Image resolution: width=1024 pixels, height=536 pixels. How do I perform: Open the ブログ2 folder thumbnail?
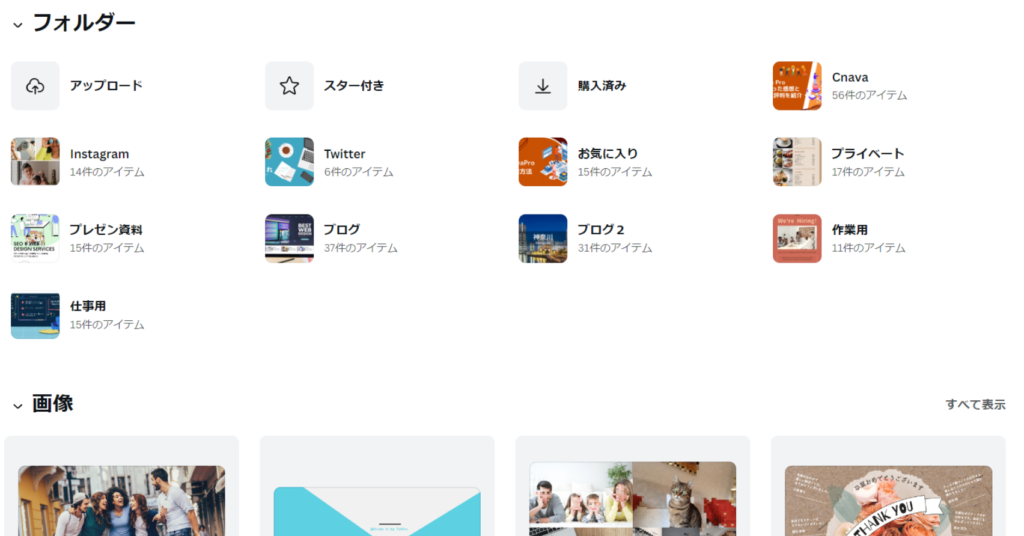[543, 238]
